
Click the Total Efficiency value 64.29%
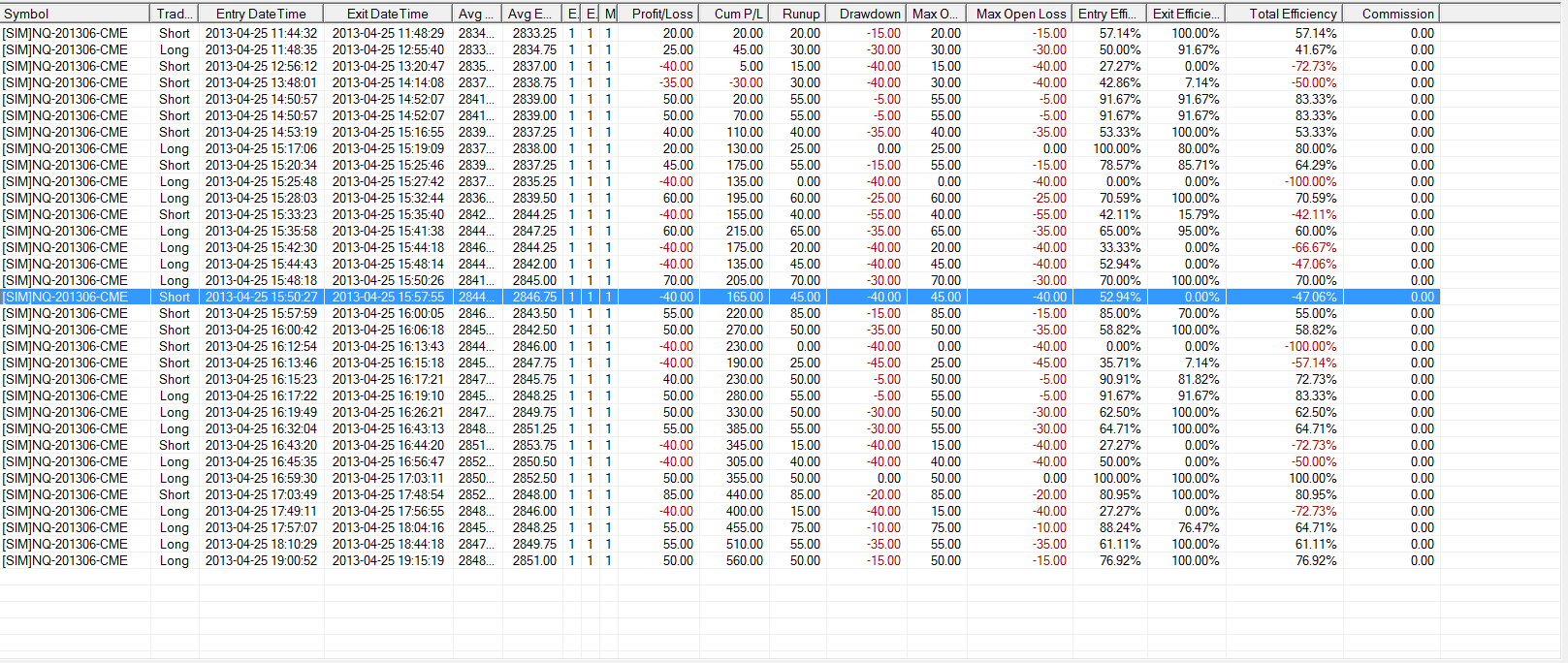coord(1316,165)
